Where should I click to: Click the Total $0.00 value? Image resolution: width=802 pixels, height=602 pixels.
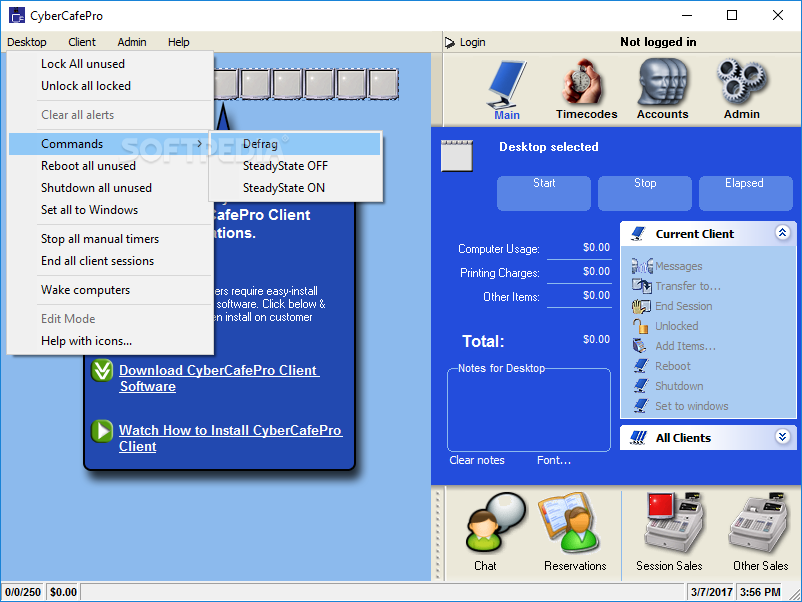coord(596,340)
